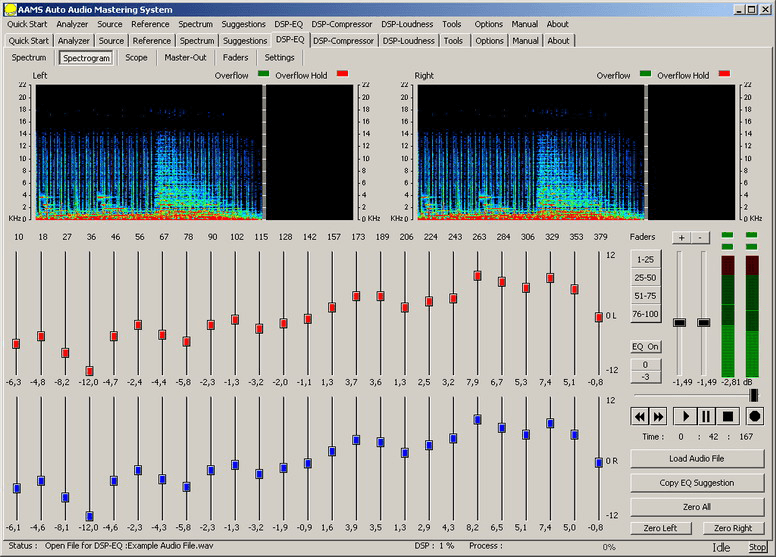The width and height of the screenshot is (776, 557).
Task: Click the red left fader for band 10
Action: pyautogui.click(x=16, y=344)
